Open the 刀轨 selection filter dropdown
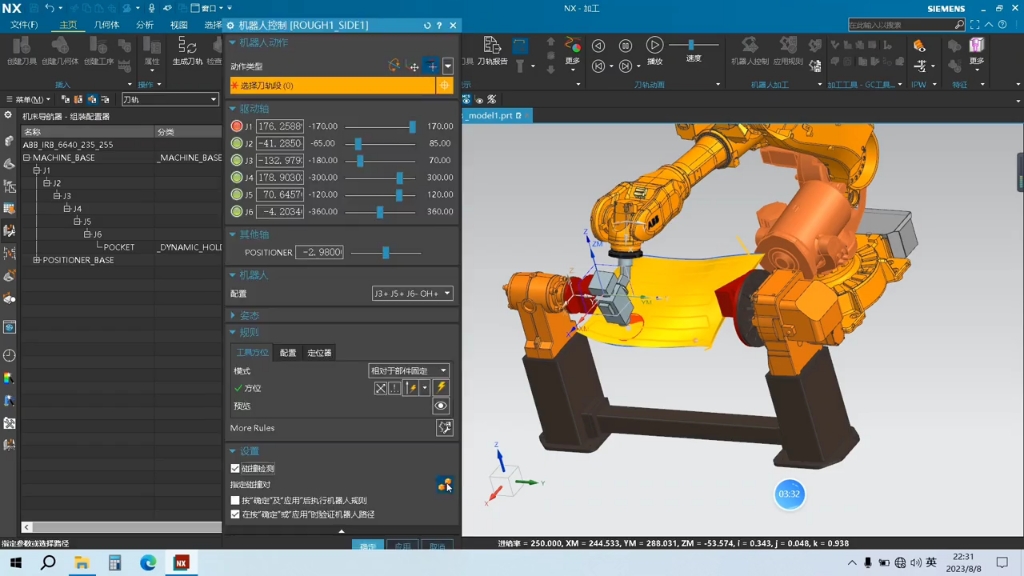The image size is (1024, 576). tap(170, 100)
